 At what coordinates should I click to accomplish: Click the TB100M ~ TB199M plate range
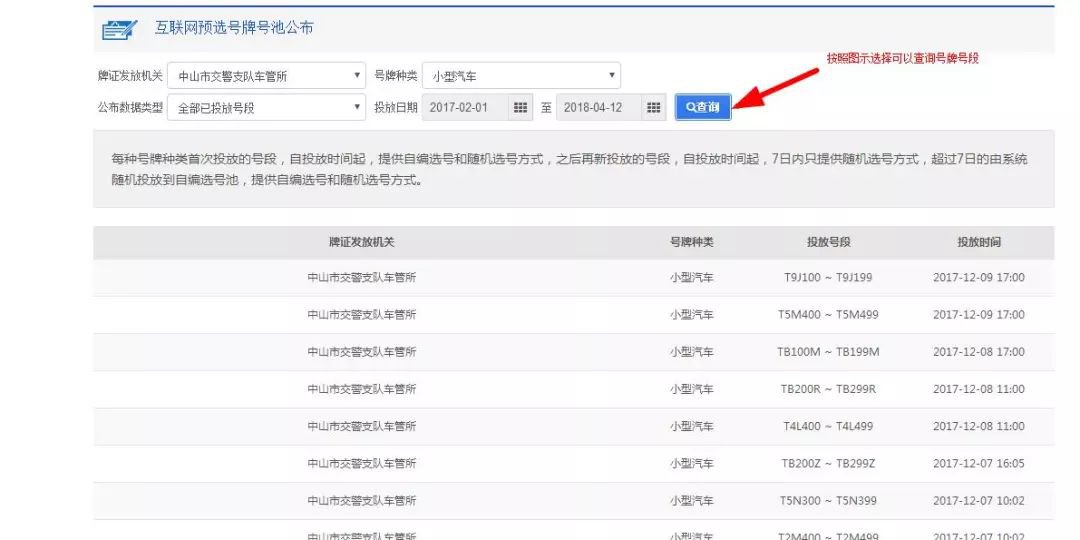pyautogui.click(x=828, y=351)
